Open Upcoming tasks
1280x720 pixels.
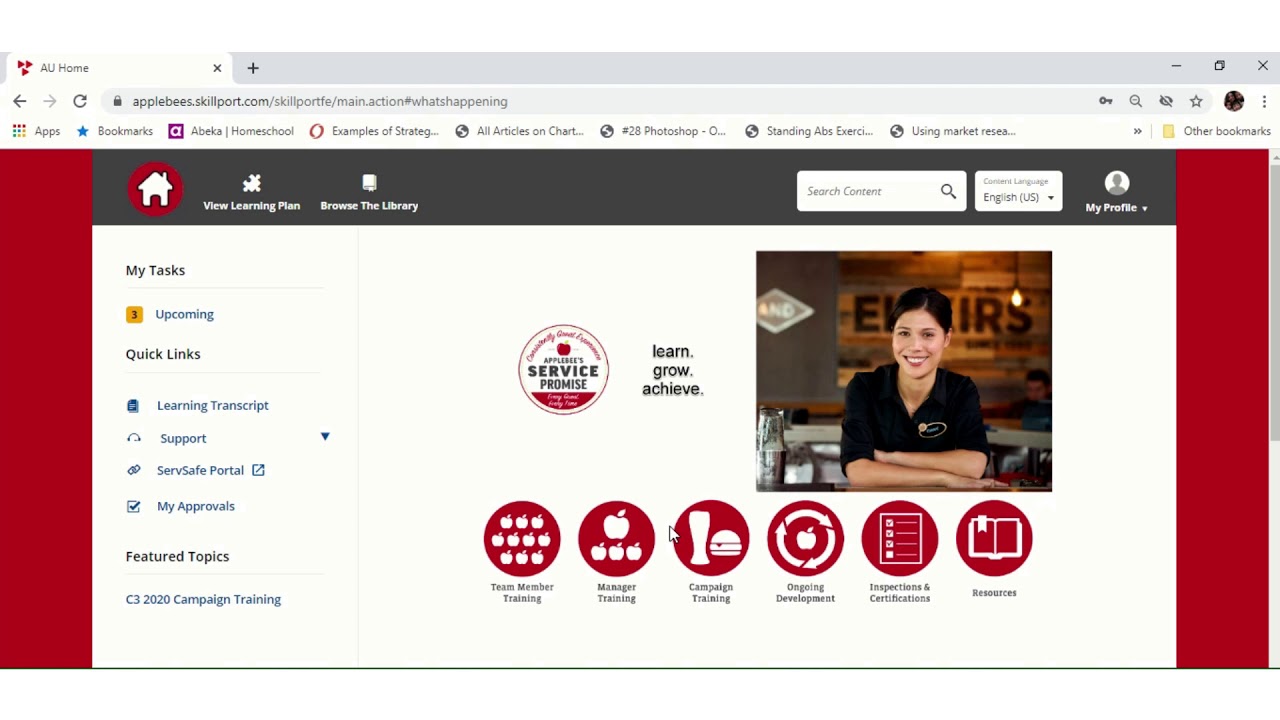pyautogui.click(x=184, y=314)
